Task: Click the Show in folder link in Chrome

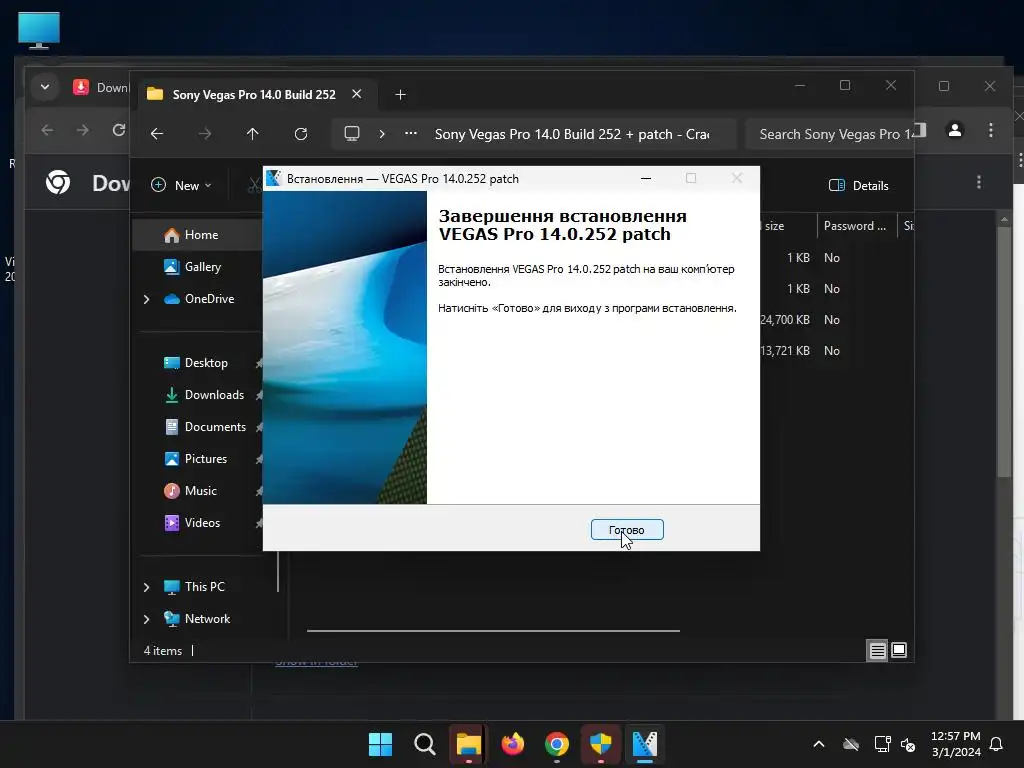Action: (x=316, y=664)
